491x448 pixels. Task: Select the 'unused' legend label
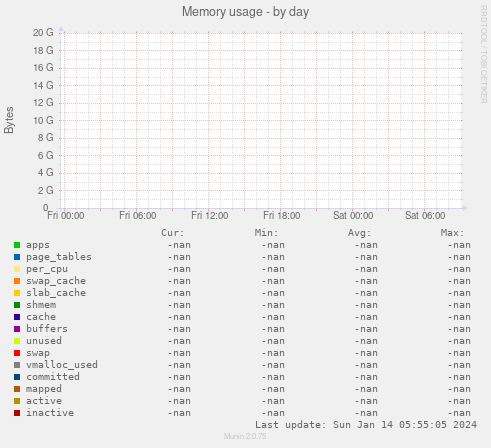[44, 341]
